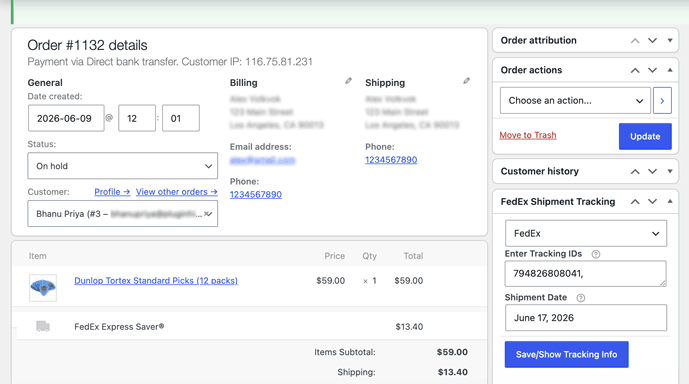This screenshot has width=689, height=384.
Task: Edit billing address with pencil icon
Action: [x=348, y=81]
